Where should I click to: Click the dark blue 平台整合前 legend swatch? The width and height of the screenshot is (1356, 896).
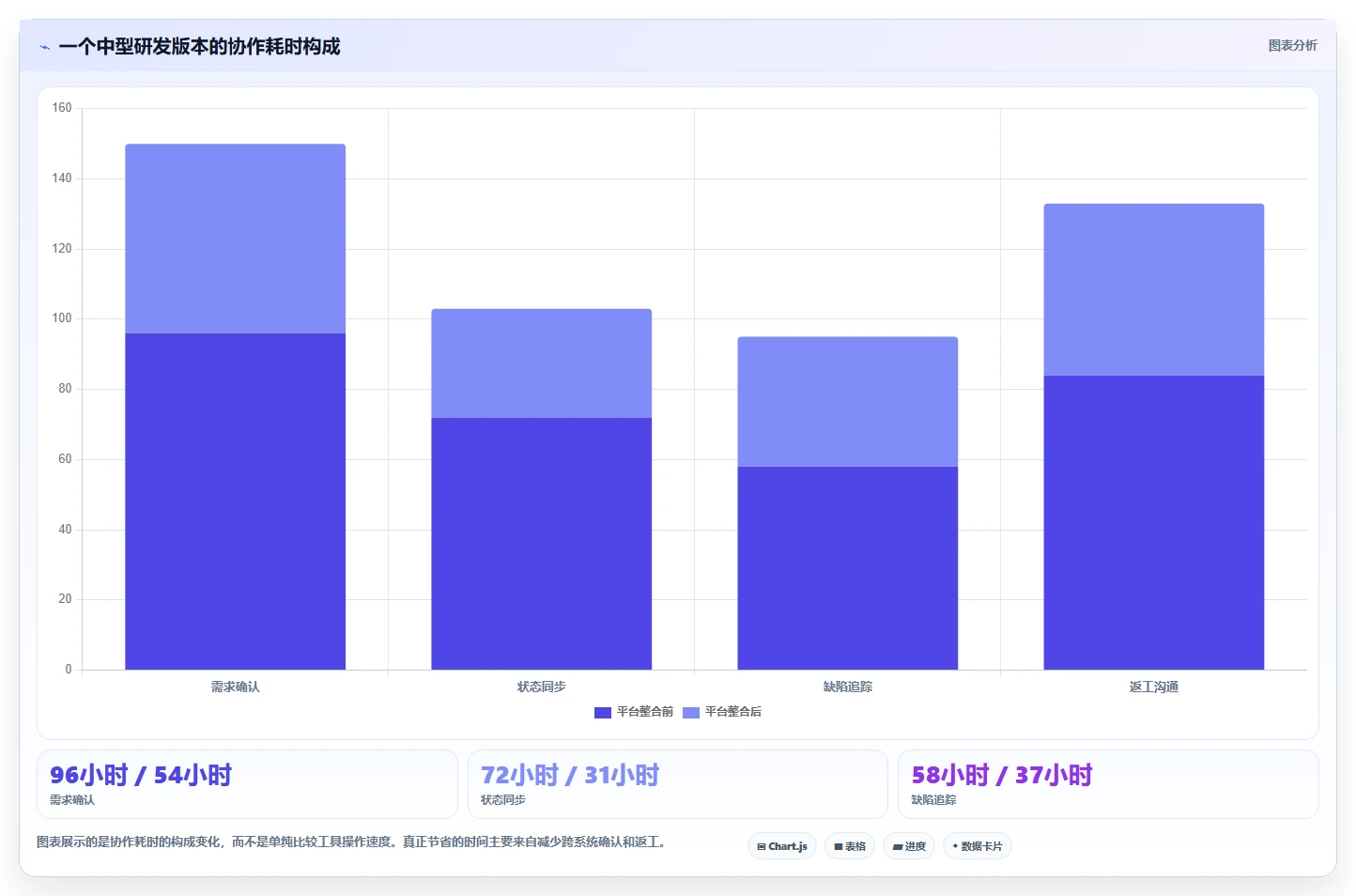[603, 713]
